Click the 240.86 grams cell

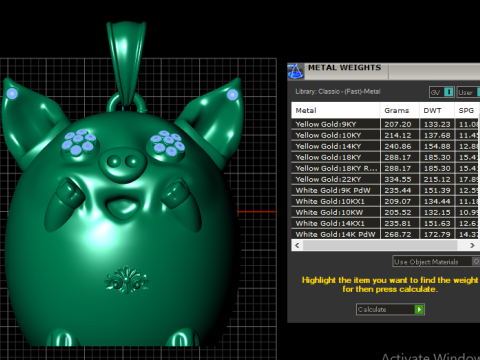pos(399,146)
